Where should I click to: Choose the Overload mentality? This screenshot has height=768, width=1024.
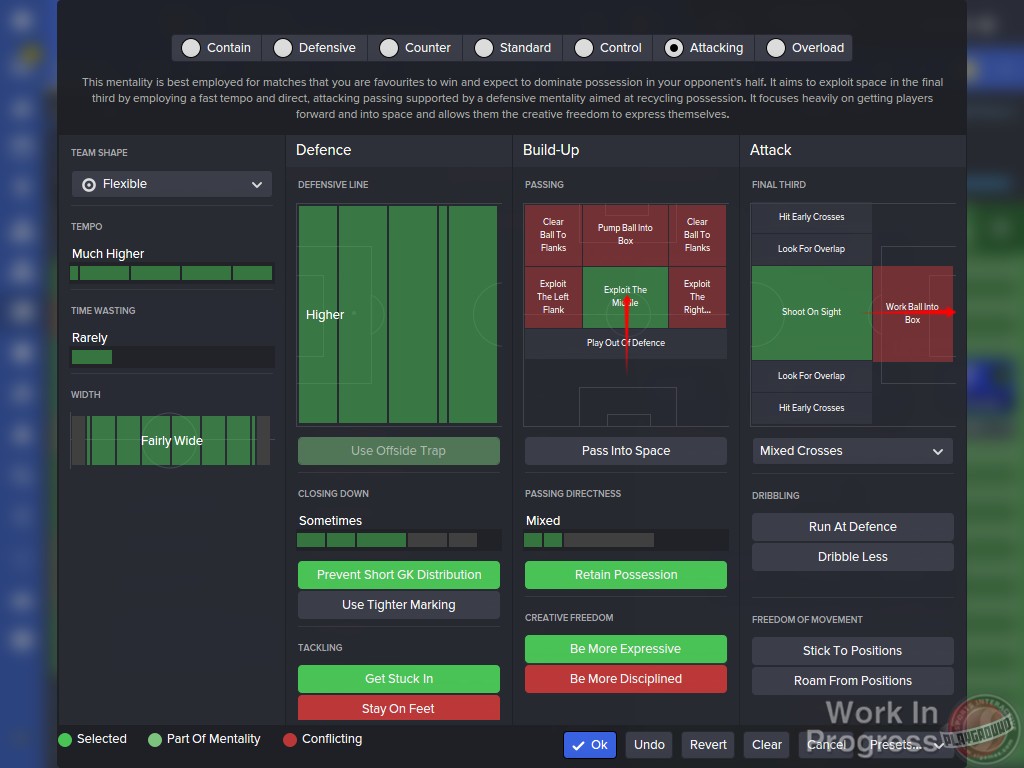[804, 47]
